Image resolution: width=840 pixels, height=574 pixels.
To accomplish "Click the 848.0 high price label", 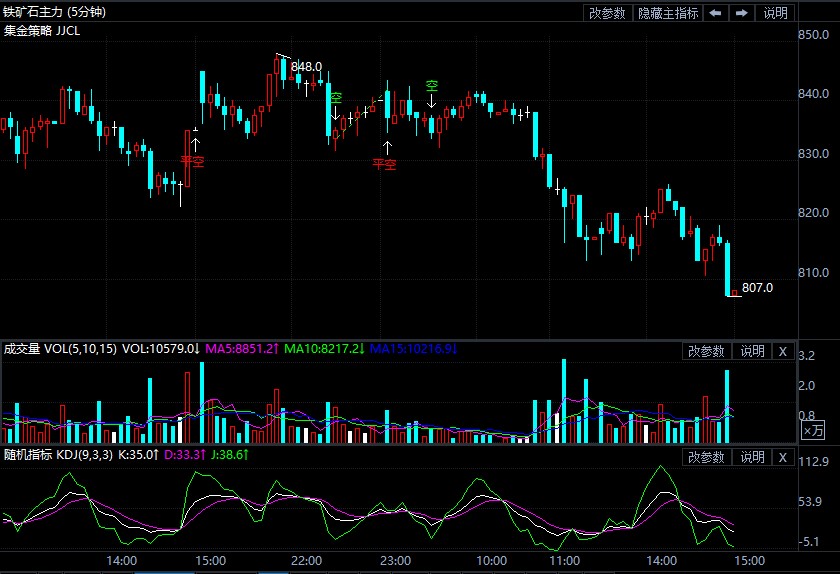I will [x=306, y=67].
